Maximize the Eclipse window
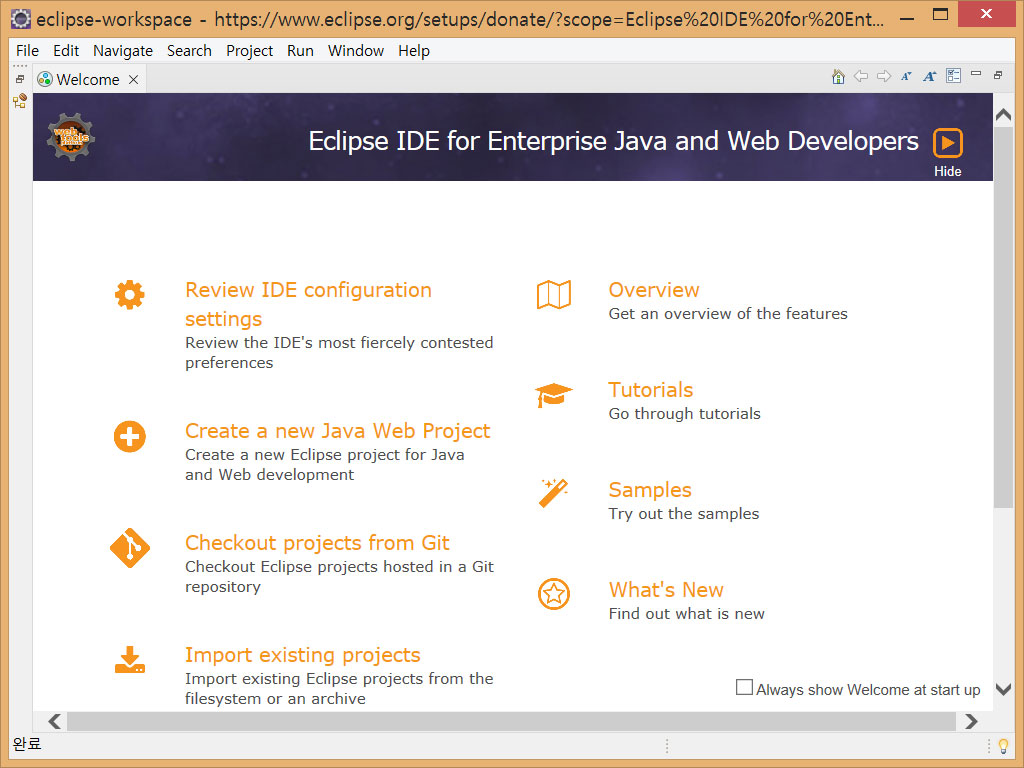Image resolution: width=1024 pixels, height=768 pixels. [940, 14]
